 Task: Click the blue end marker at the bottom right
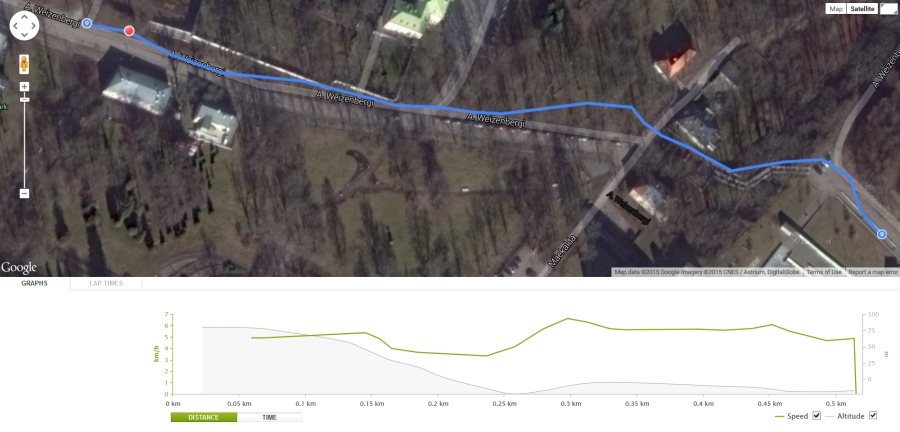(x=882, y=234)
